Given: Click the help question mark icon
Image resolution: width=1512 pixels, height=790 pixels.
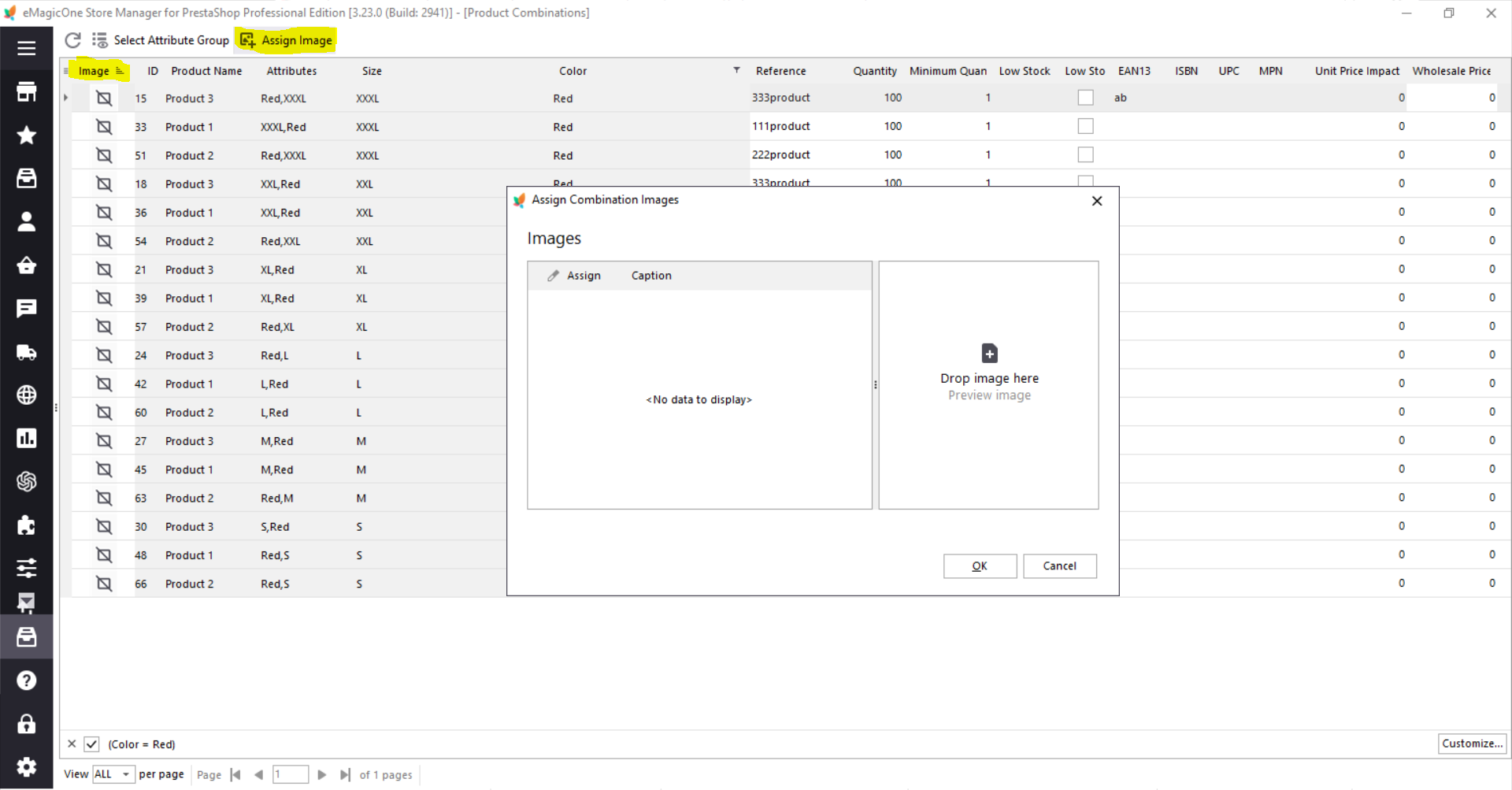Looking at the screenshot, I should tap(27, 681).
